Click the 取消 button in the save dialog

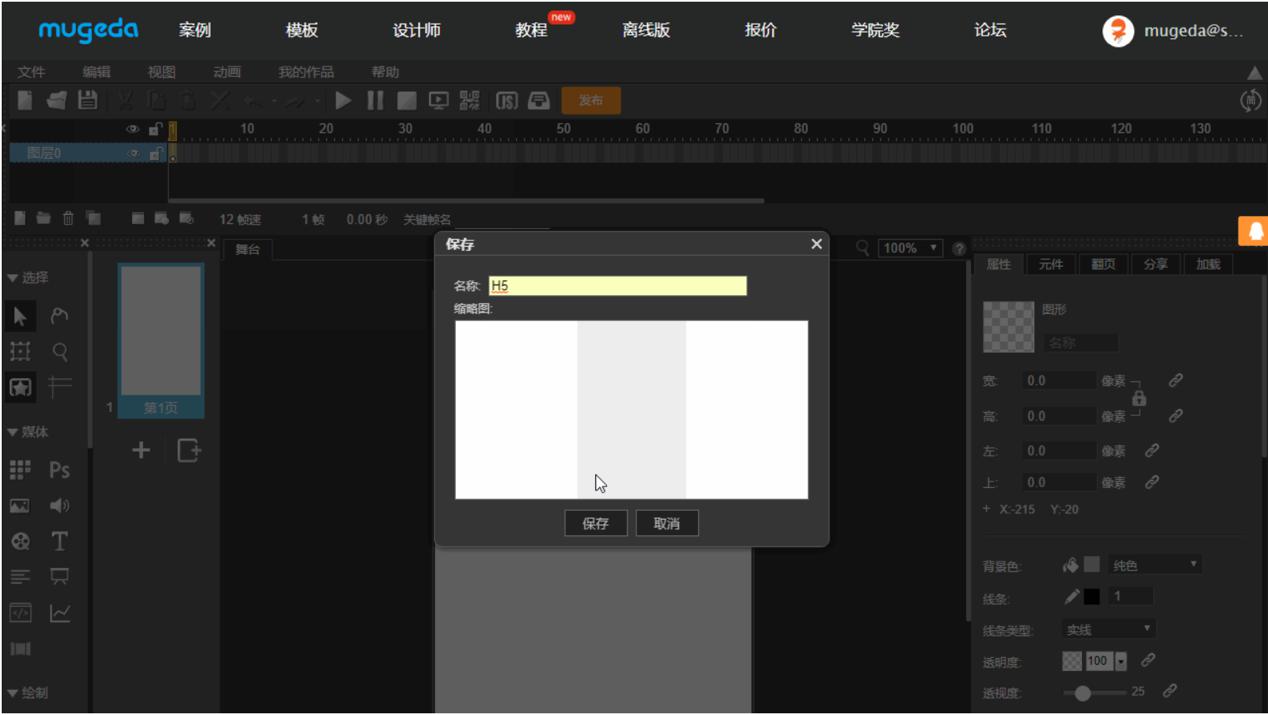(666, 523)
